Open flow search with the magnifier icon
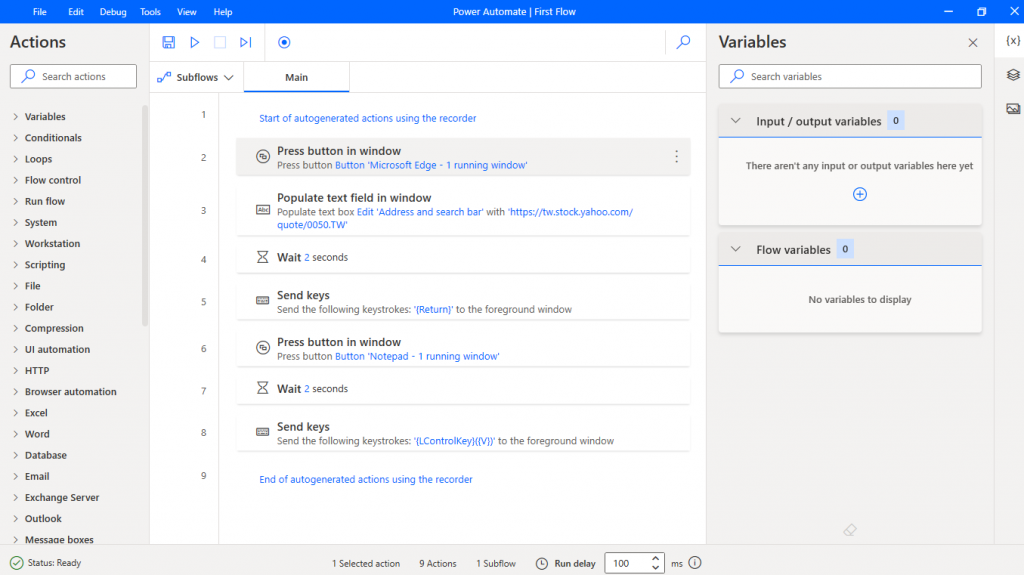The height and width of the screenshot is (575, 1024). (683, 42)
